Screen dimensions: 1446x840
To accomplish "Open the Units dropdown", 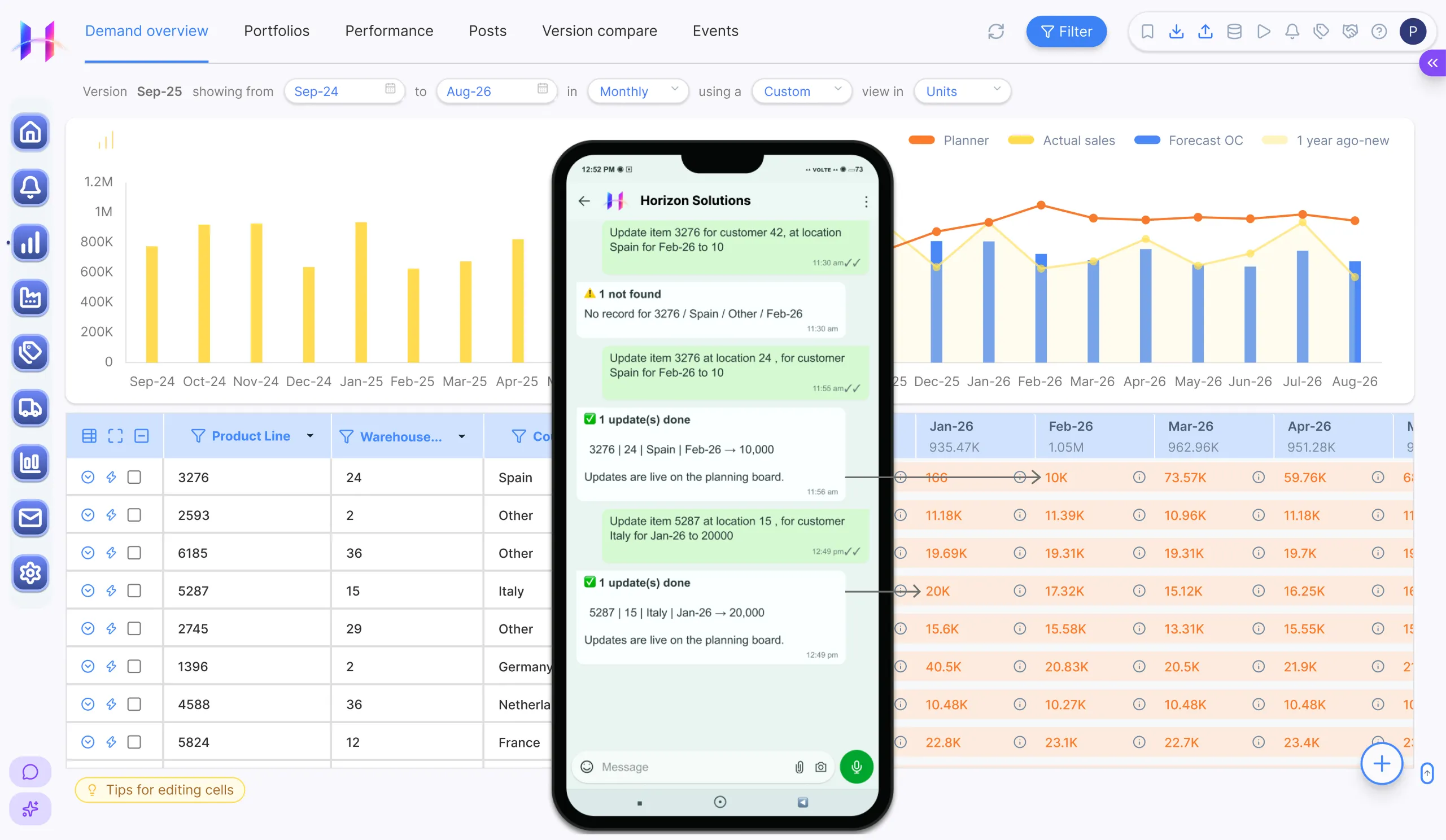I will [962, 91].
